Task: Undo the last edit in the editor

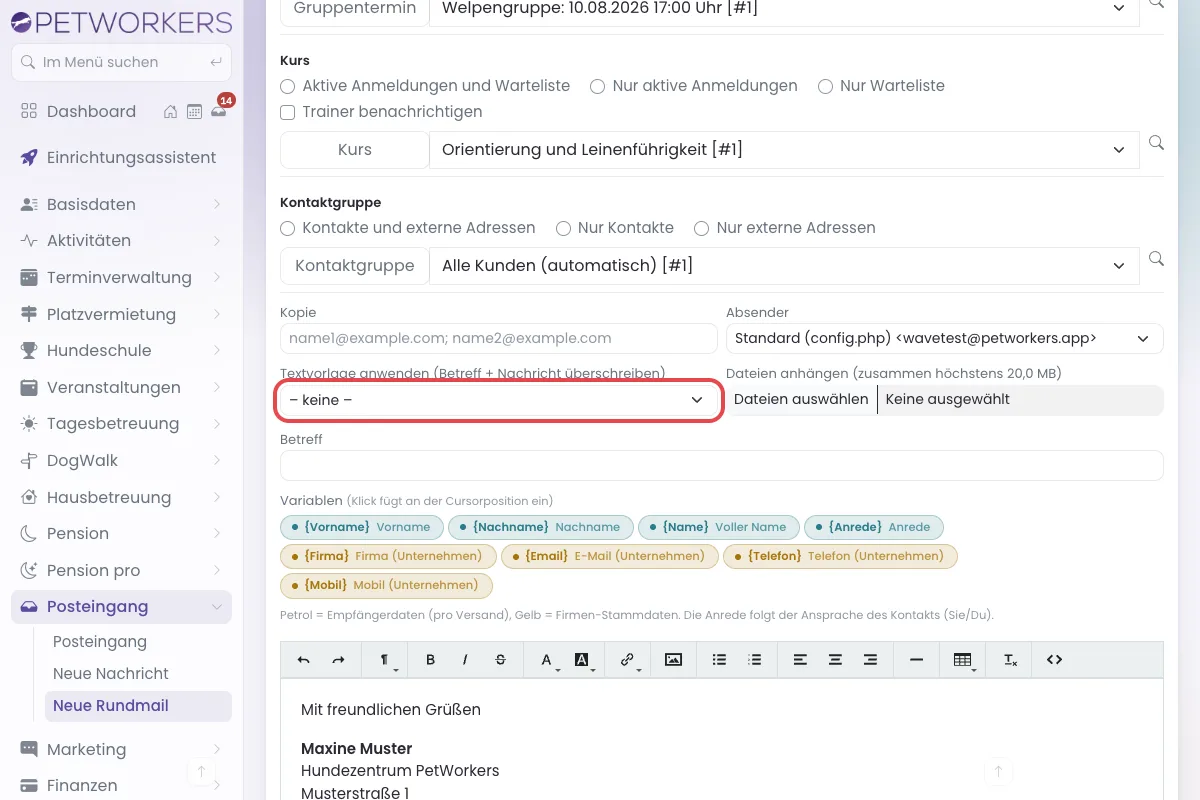Action: [304, 660]
